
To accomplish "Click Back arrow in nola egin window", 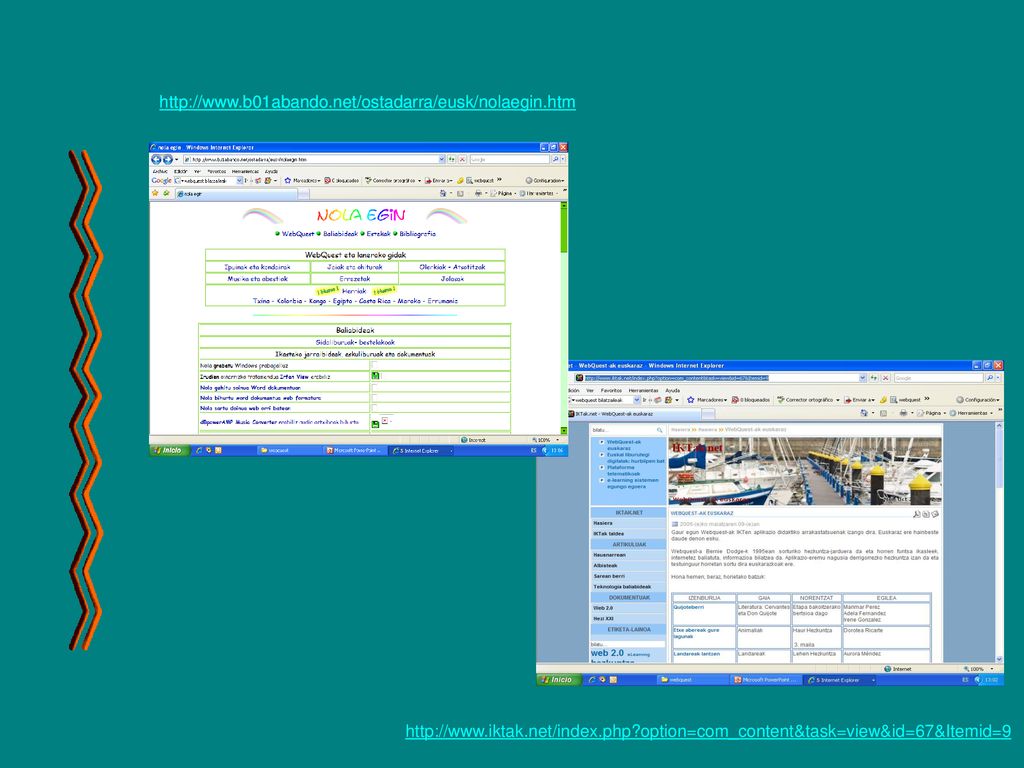I will click(x=156, y=159).
